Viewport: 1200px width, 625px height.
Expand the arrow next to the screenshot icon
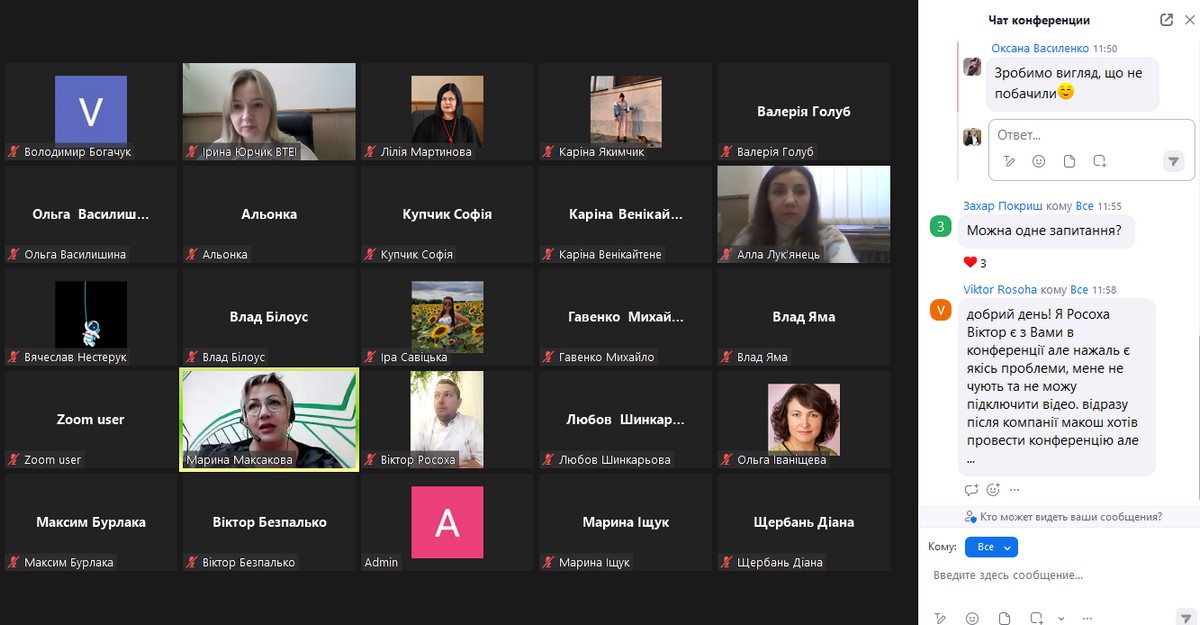pos(1061,618)
